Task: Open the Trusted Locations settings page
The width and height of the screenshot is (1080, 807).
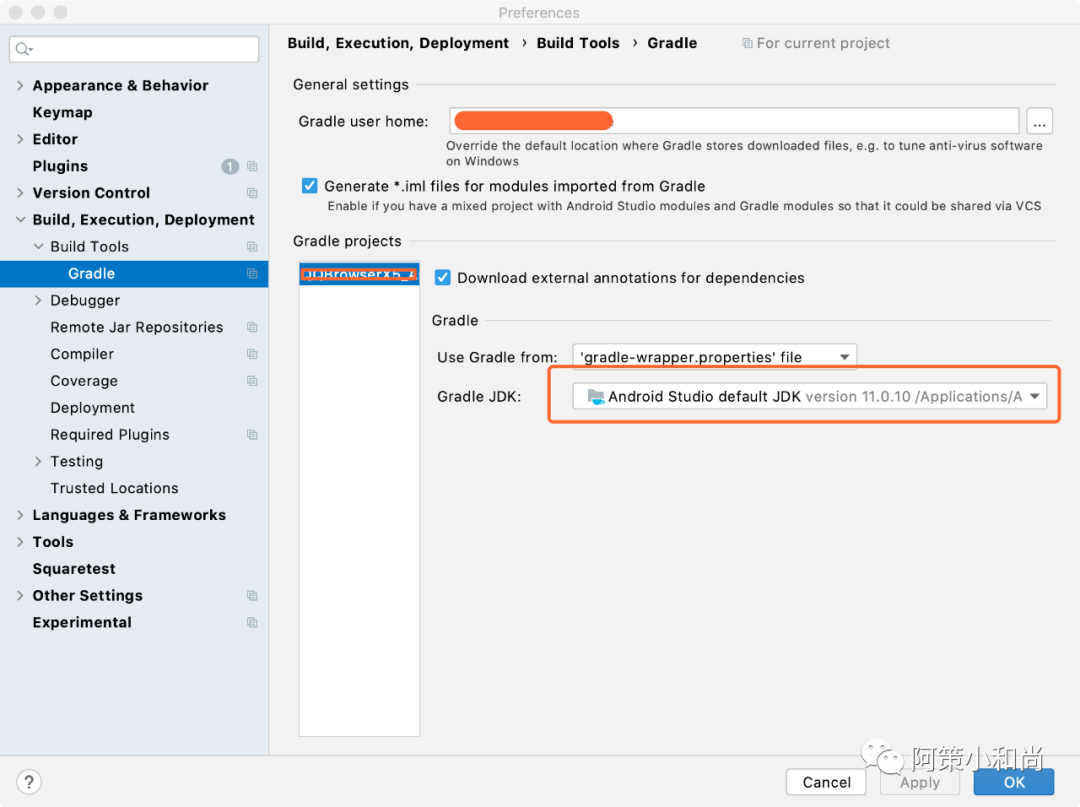Action: [114, 489]
